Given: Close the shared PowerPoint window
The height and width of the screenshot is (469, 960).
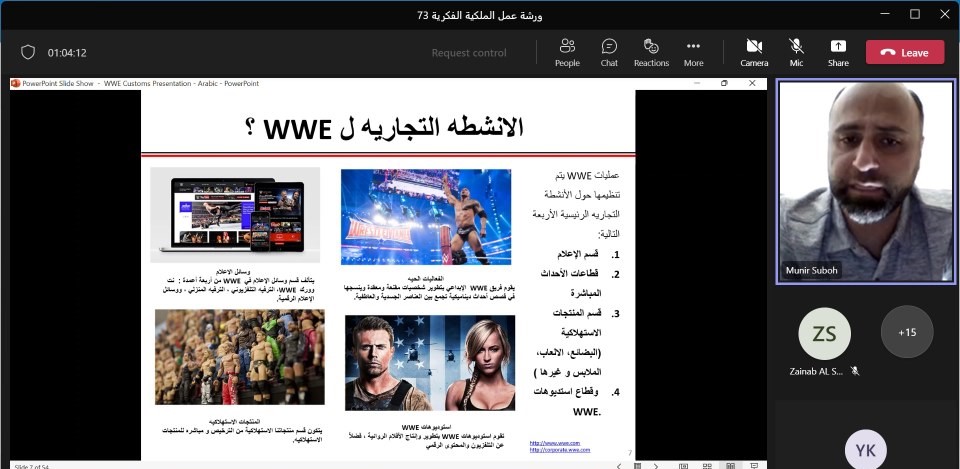Looking at the screenshot, I should point(752,83).
